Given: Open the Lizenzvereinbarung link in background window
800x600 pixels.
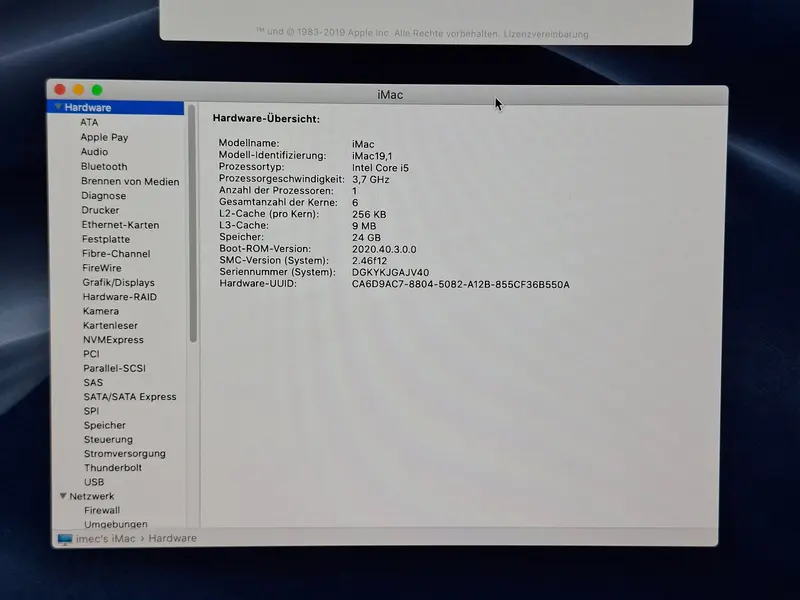Looking at the screenshot, I should point(546,34).
